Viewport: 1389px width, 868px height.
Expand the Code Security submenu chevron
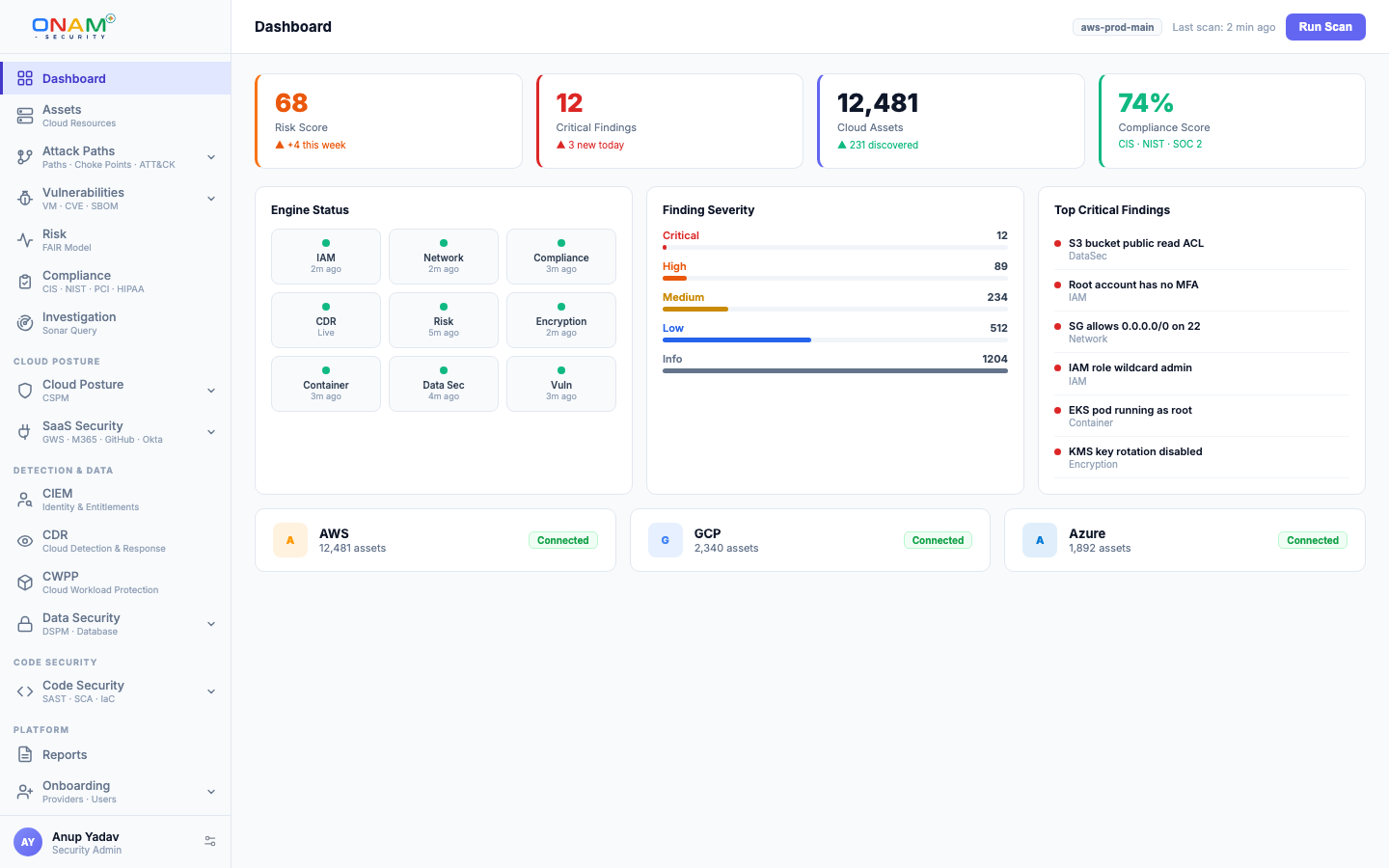211,692
